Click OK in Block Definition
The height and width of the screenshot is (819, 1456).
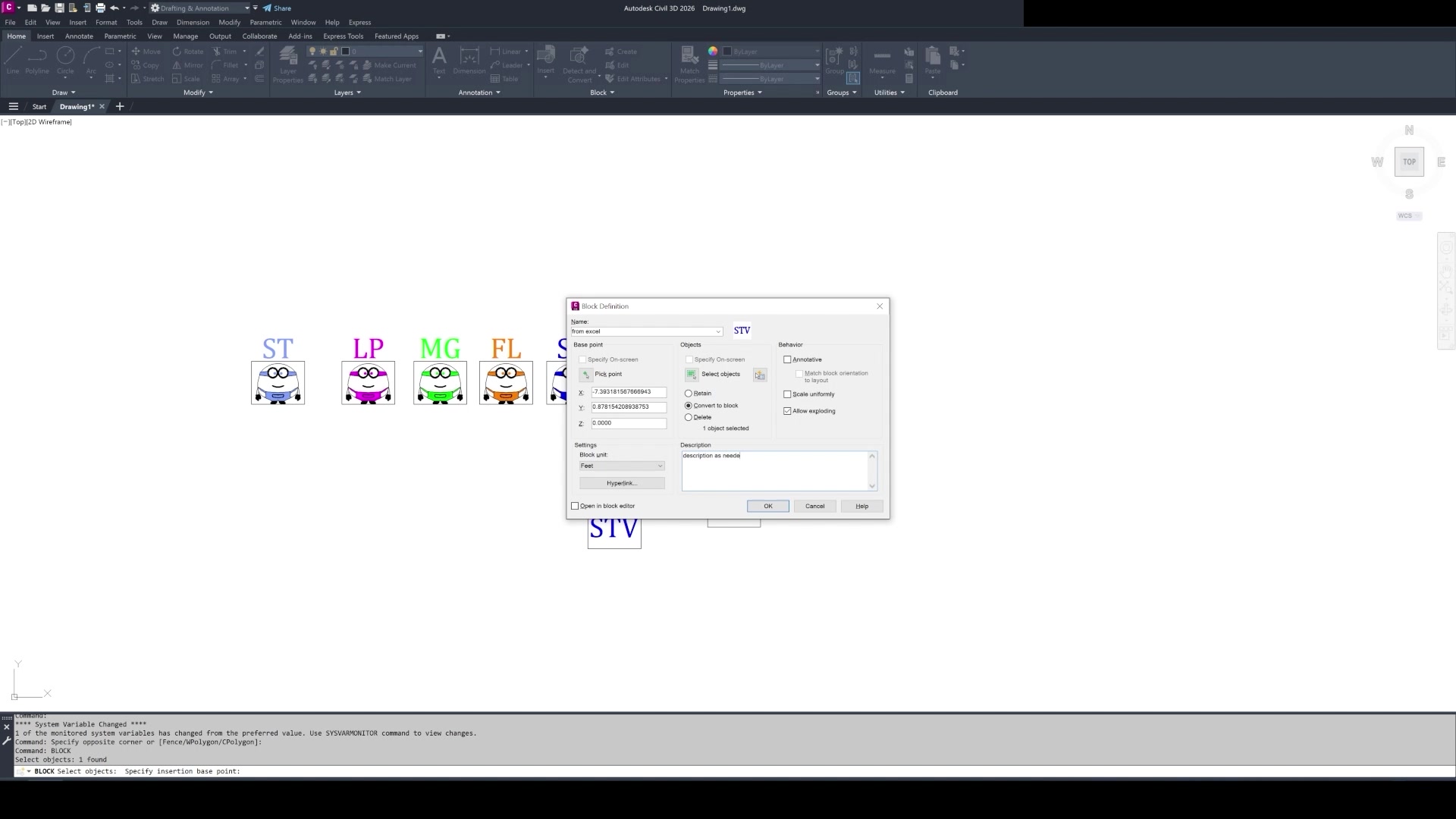[x=767, y=506]
